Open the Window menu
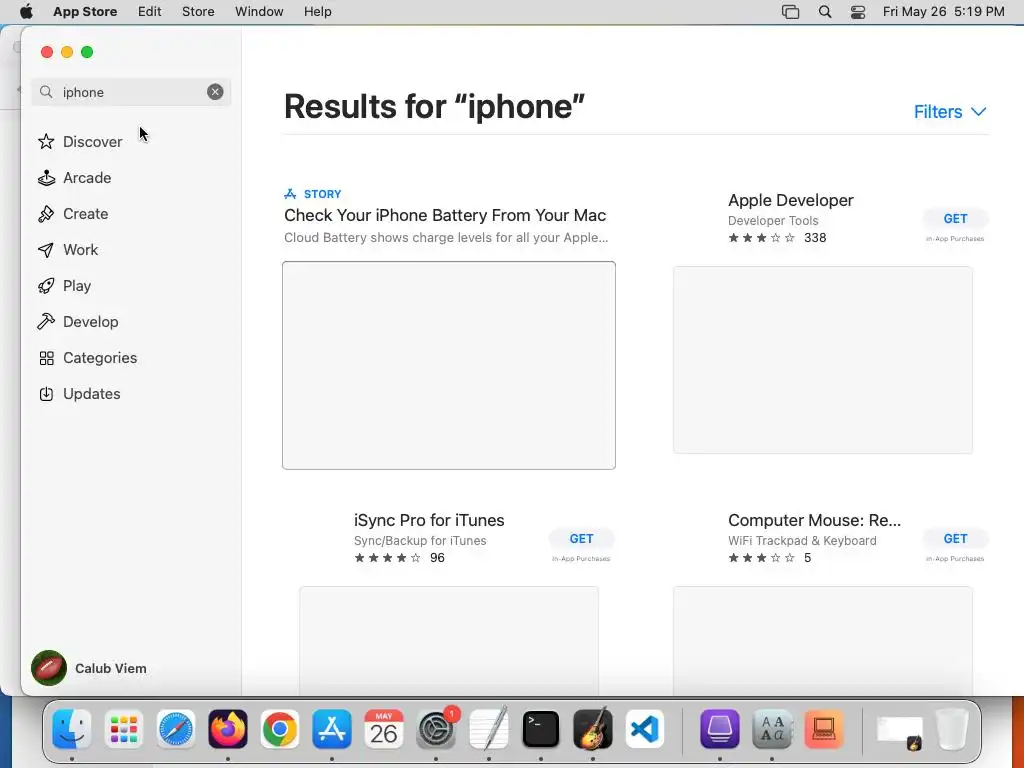This screenshot has height=768, width=1024. pyautogui.click(x=259, y=11)
